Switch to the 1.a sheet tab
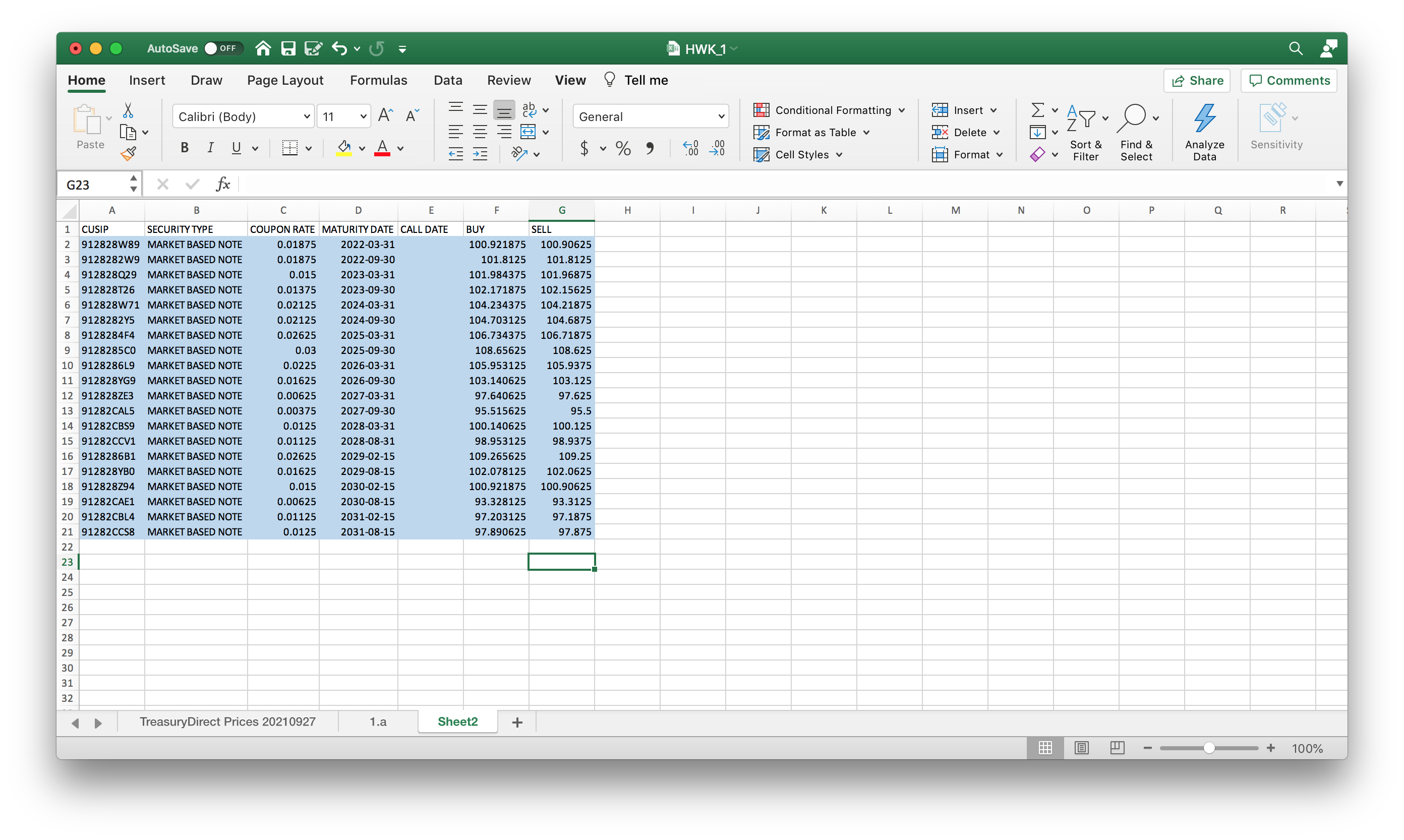This screenshot has height=840, width=1404. click(x=378, y=722)
